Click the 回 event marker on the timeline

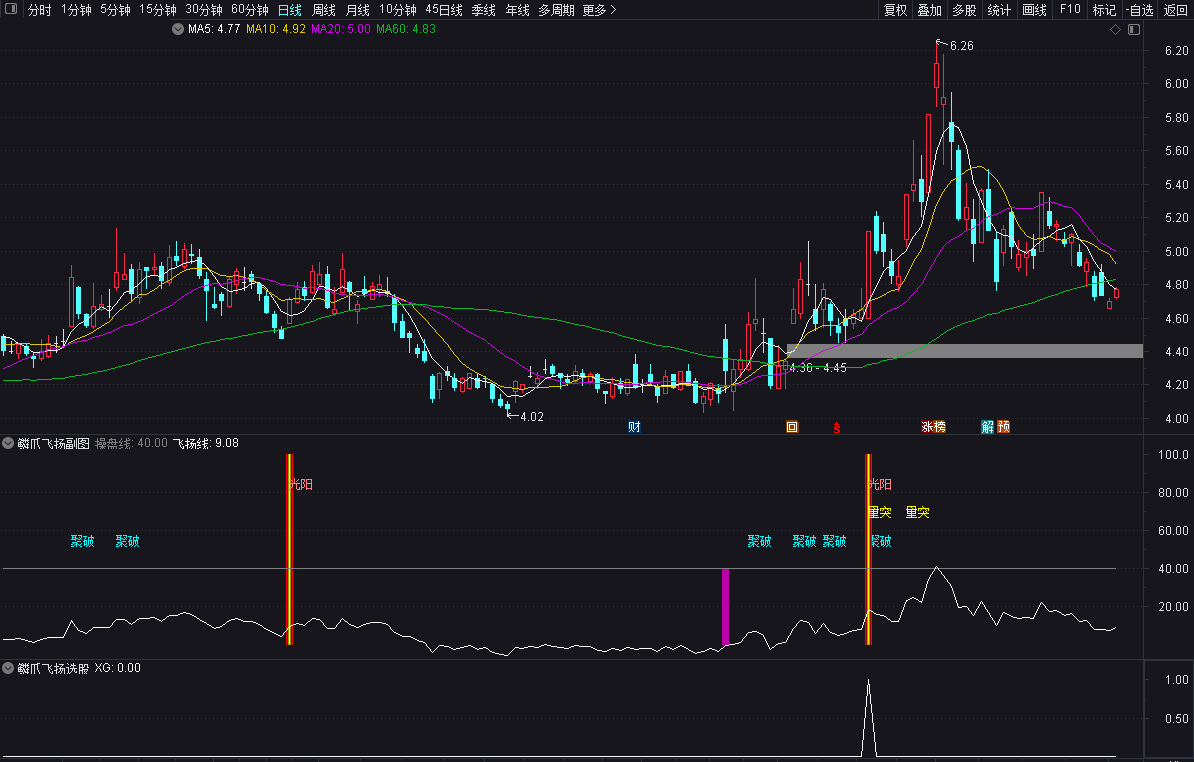(792, 427)
